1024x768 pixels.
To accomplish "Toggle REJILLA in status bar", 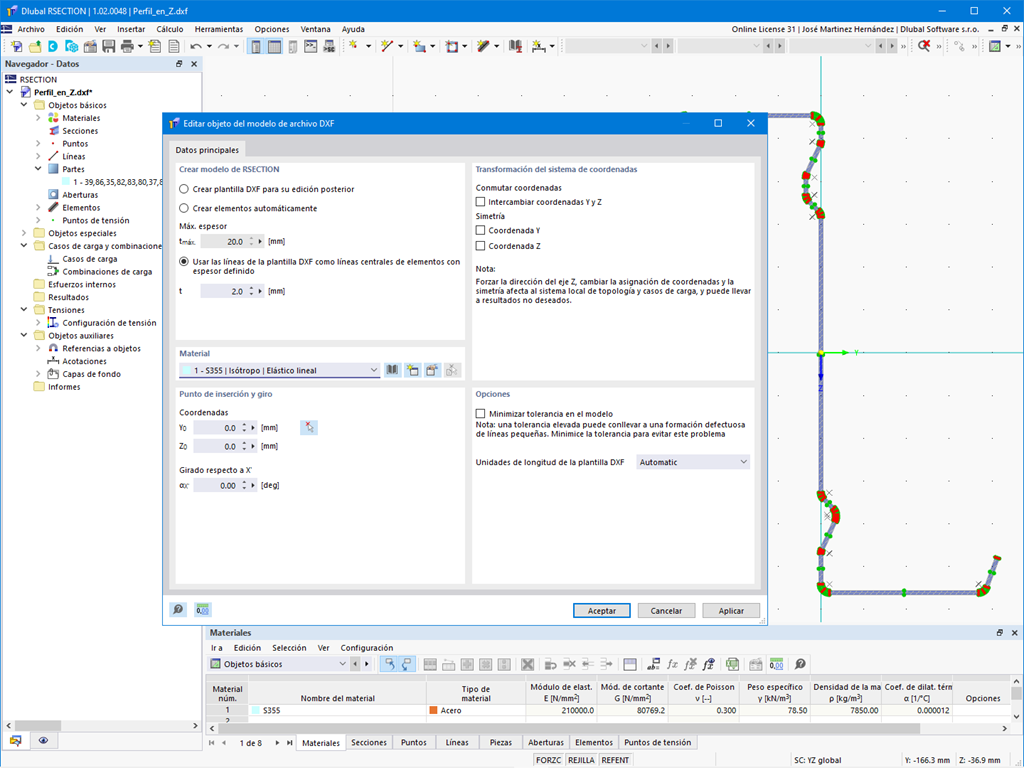I will pos(581,760).
